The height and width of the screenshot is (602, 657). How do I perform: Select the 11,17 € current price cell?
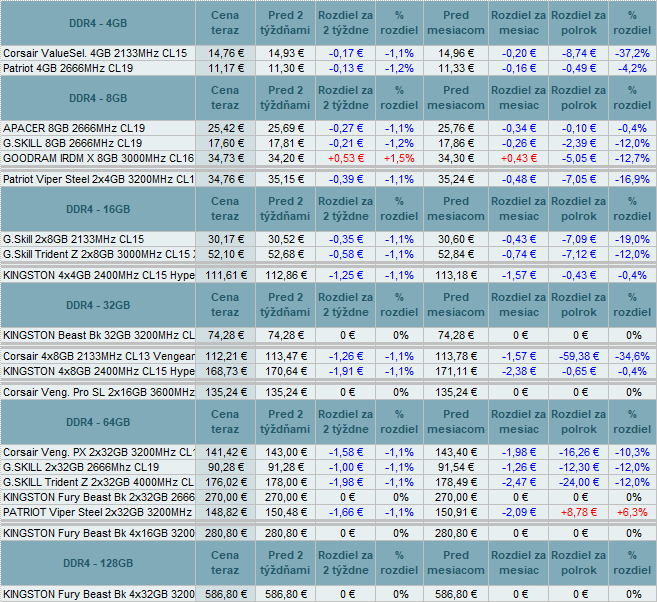225,69
